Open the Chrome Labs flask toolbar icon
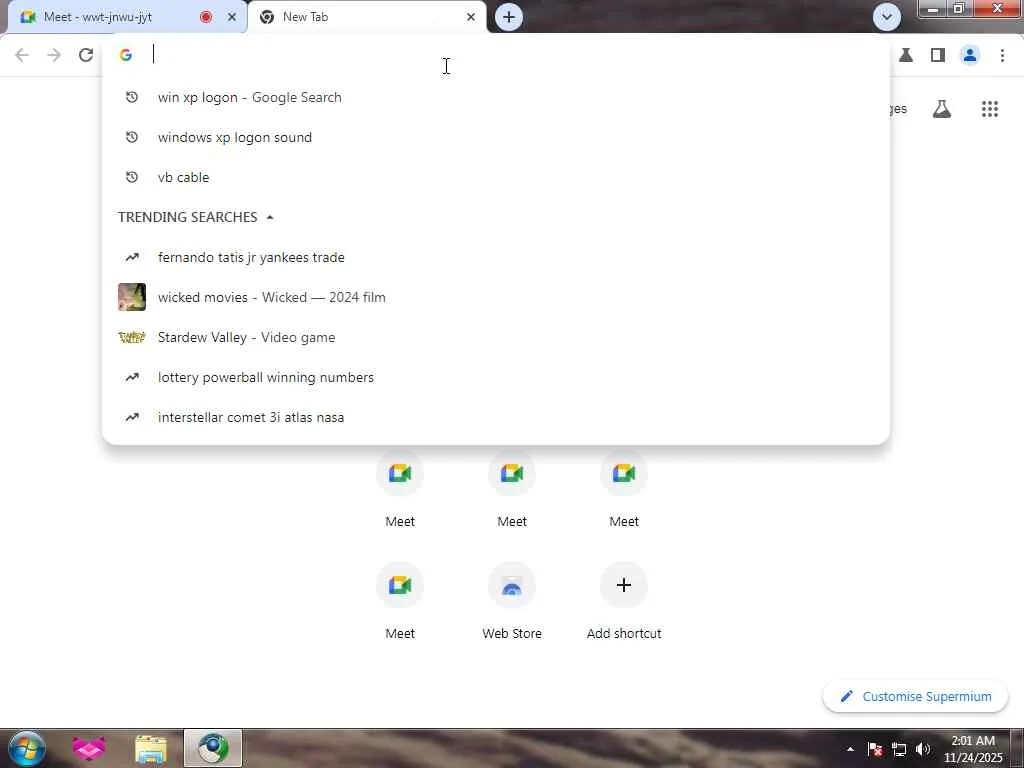Image resolution: width=1024 pixels, height=768 pixels. [906, 55]
